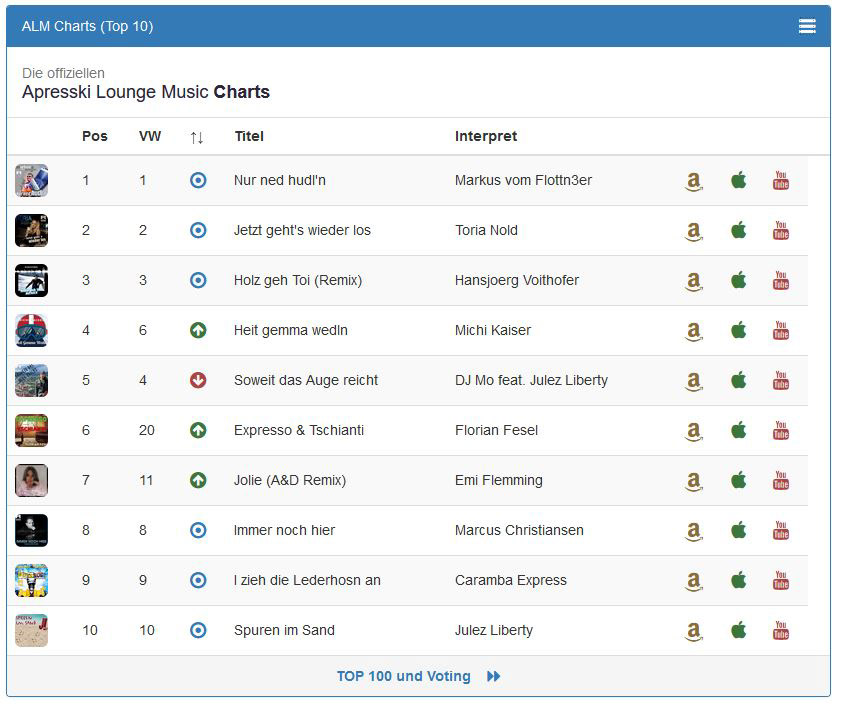Open Amazon link for Nur ned hudl'n

pyautogui.click(x=693, y=181)
